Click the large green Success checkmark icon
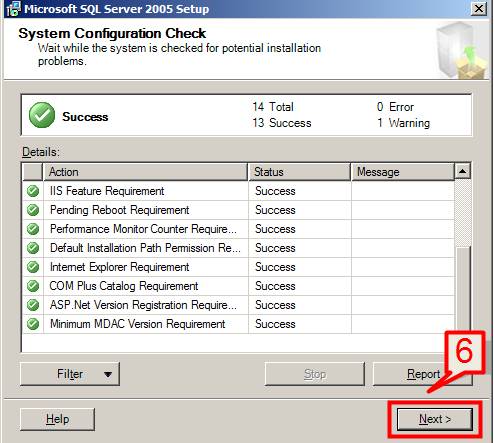 [42, 115]
